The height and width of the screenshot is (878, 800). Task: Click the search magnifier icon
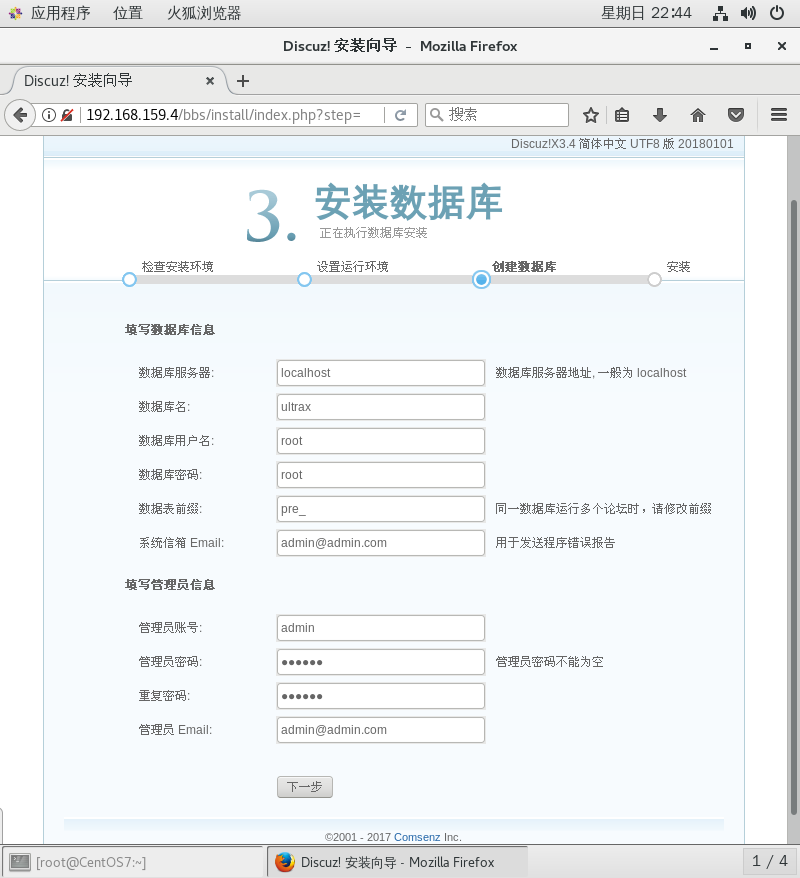(x=437, y=115)
